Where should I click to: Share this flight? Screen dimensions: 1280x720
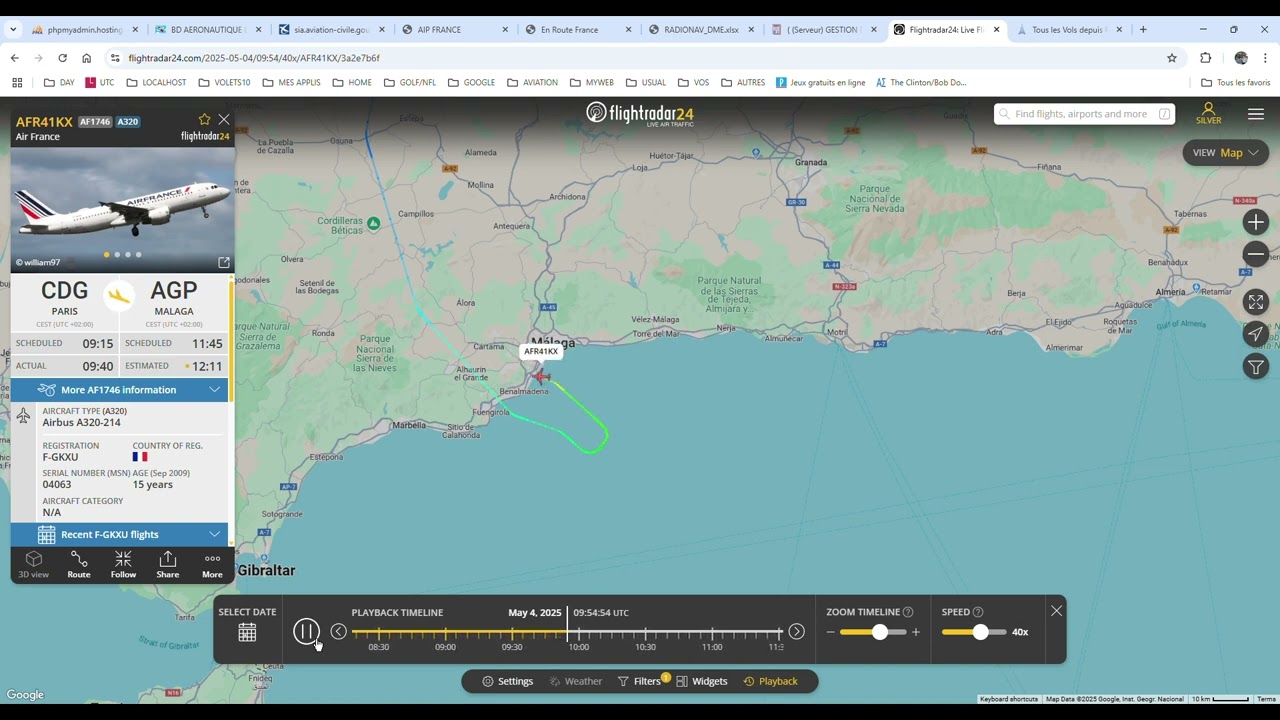pos(168,565)
